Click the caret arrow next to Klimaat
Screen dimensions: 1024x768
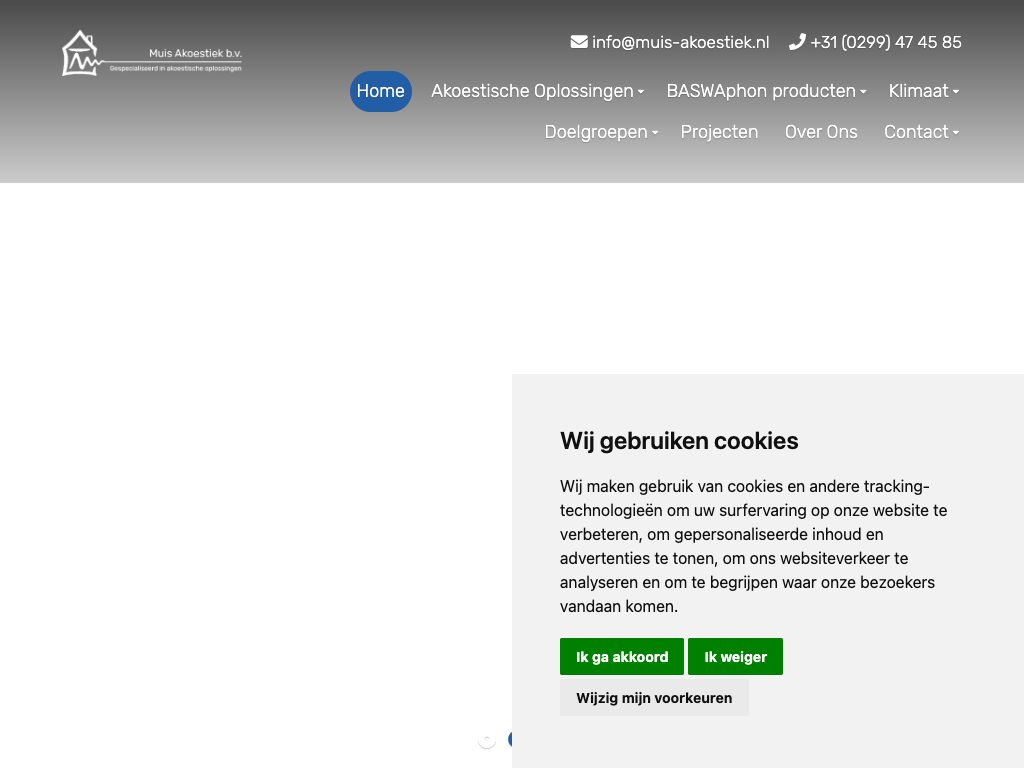[956, 92]
